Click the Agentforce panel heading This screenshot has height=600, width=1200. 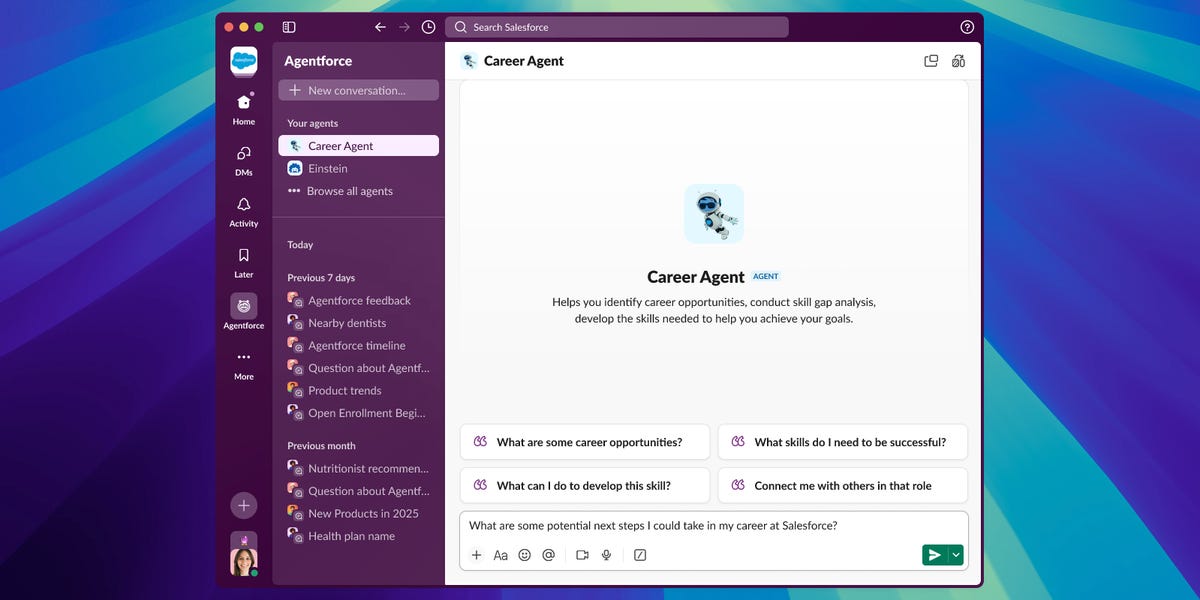(318, 61)
